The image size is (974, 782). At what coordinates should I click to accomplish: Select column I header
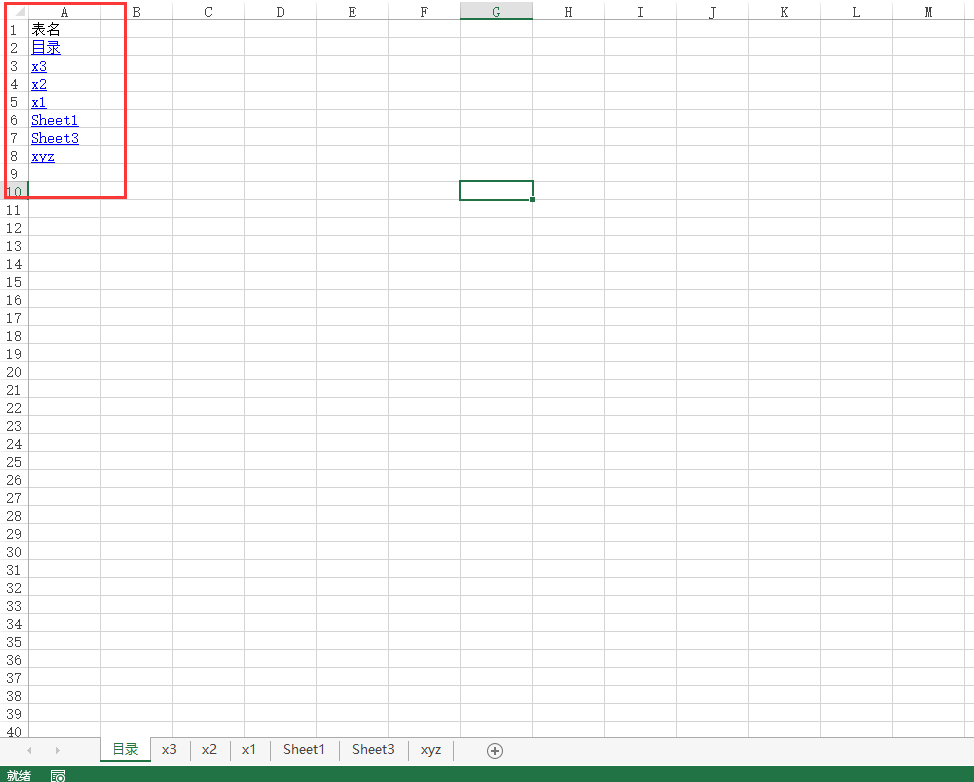tap(640, 12)
